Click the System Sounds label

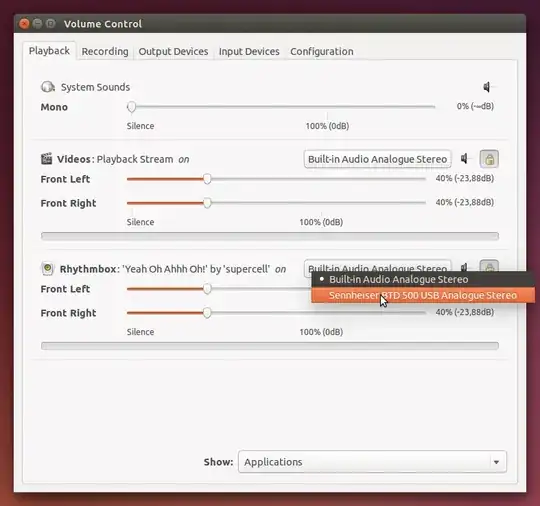pos(95,87)
